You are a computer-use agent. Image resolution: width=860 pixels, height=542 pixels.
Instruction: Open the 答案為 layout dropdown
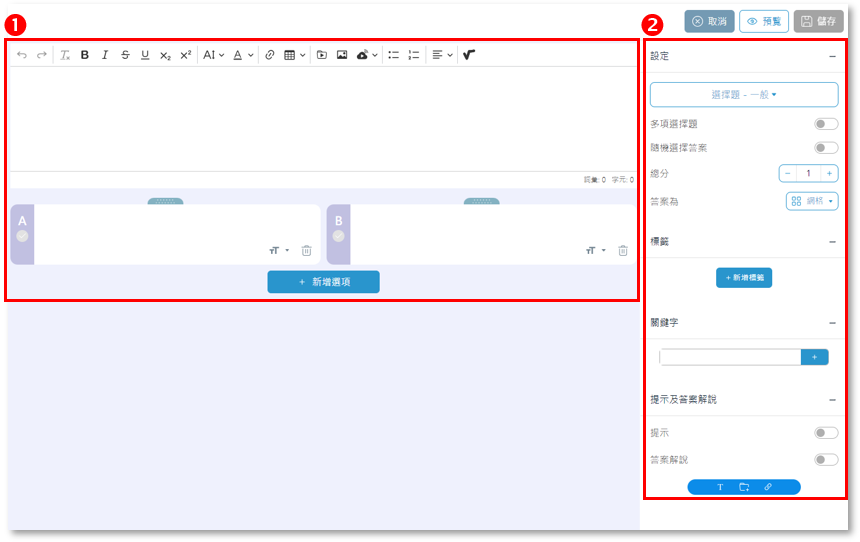(x=812, y=201)
